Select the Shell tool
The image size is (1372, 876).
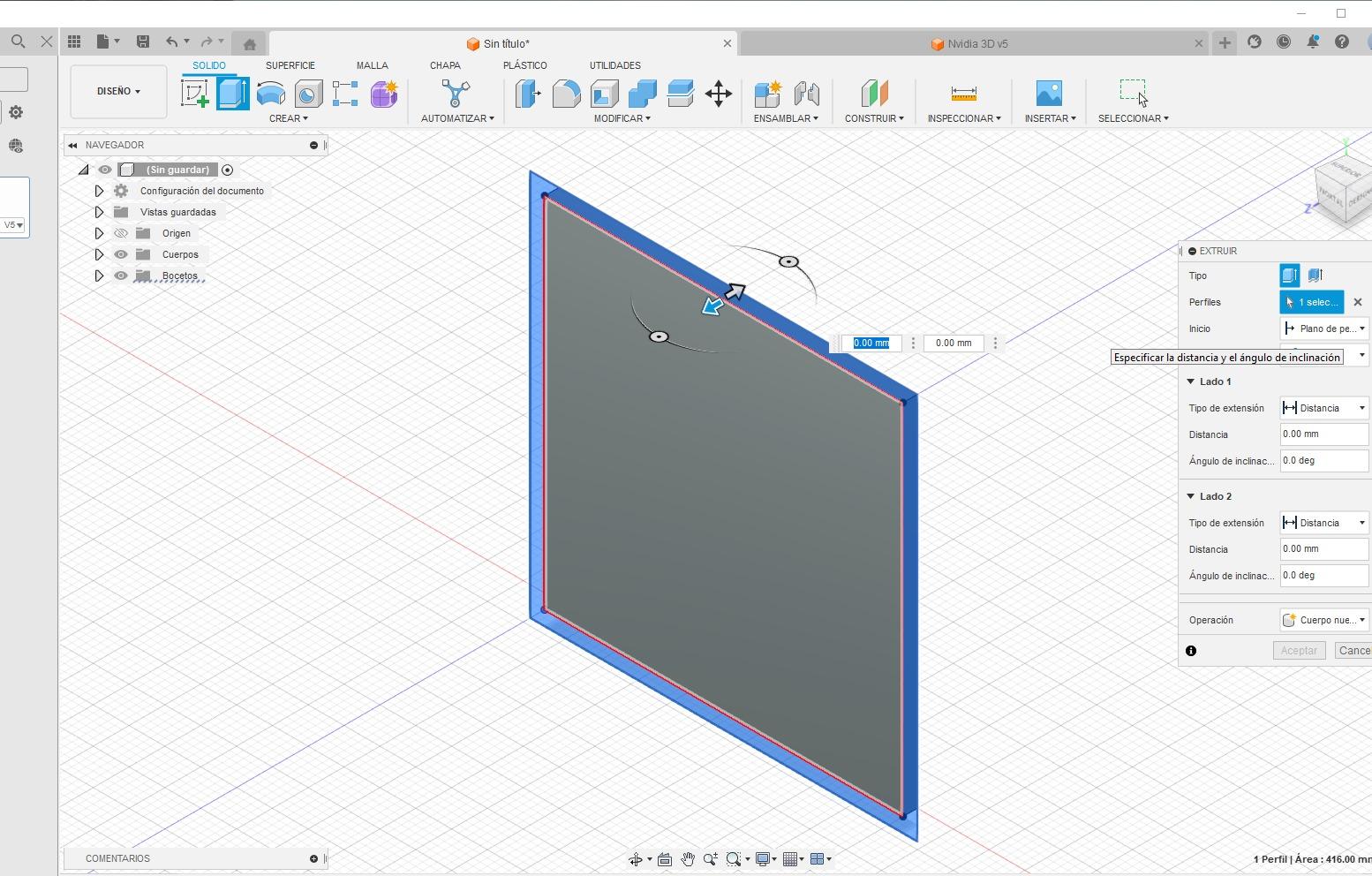605,94
